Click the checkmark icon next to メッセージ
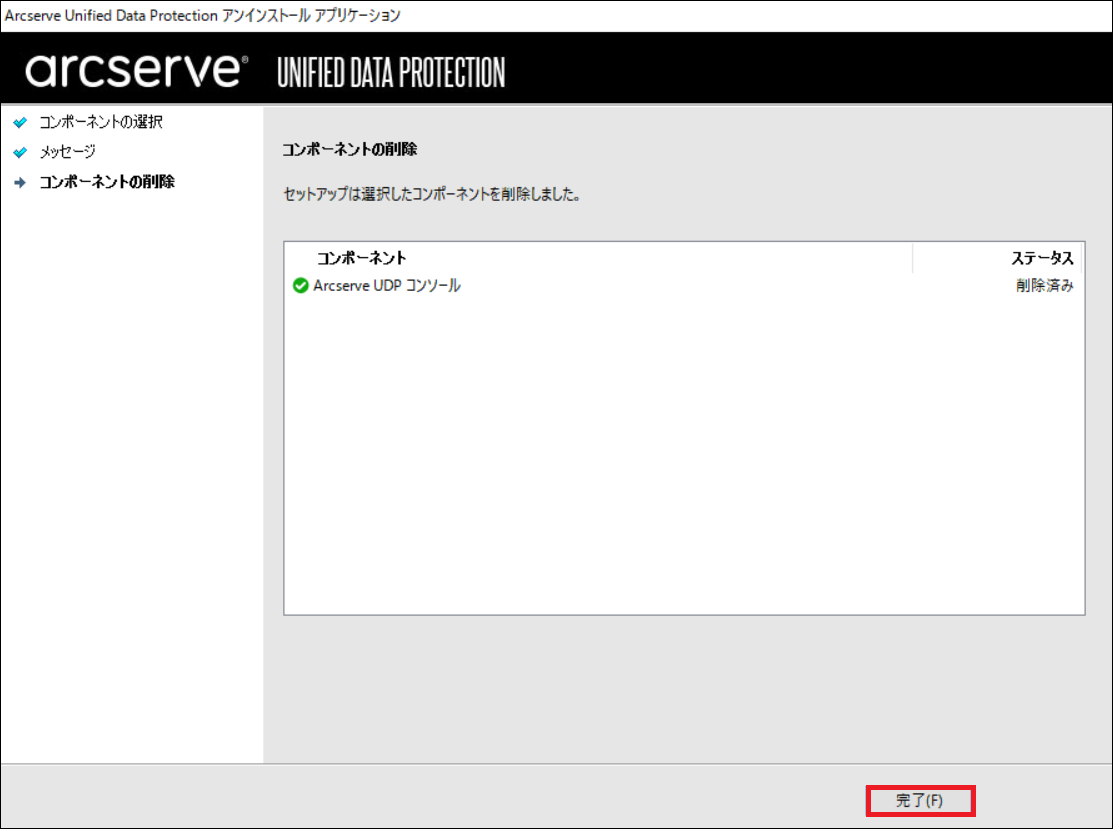This screenshot has width=1113, height=829. (20, 152)
